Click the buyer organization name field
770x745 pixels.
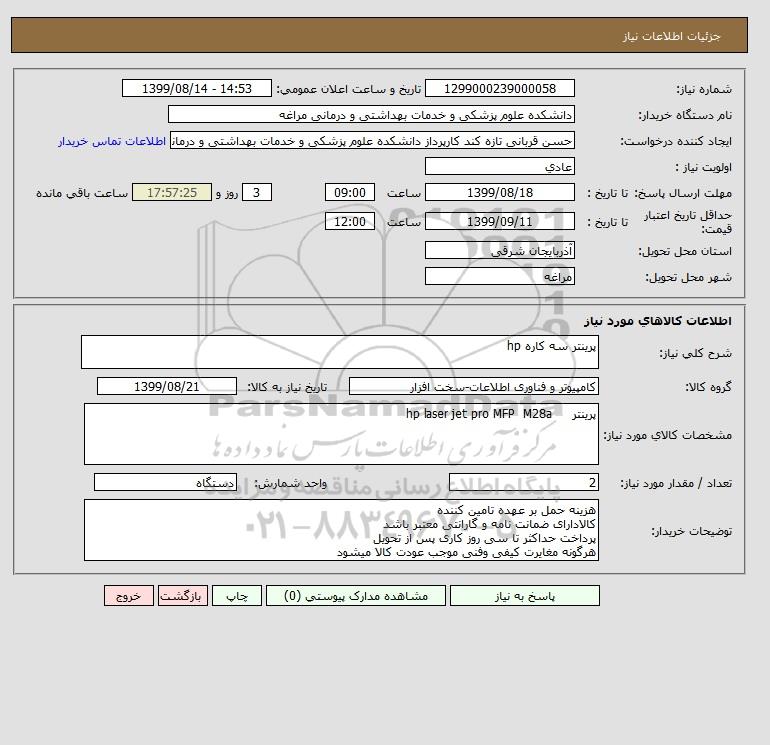click(371, 114)
